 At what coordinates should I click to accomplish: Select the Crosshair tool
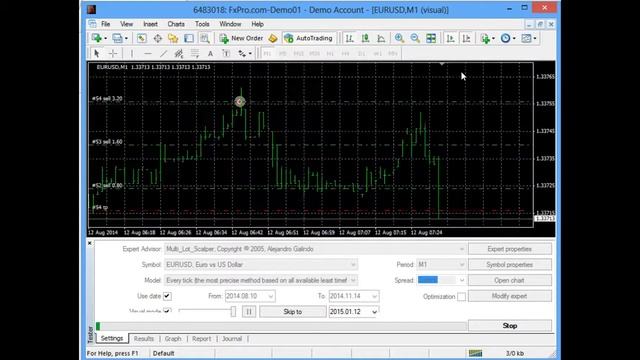[113, 53]
